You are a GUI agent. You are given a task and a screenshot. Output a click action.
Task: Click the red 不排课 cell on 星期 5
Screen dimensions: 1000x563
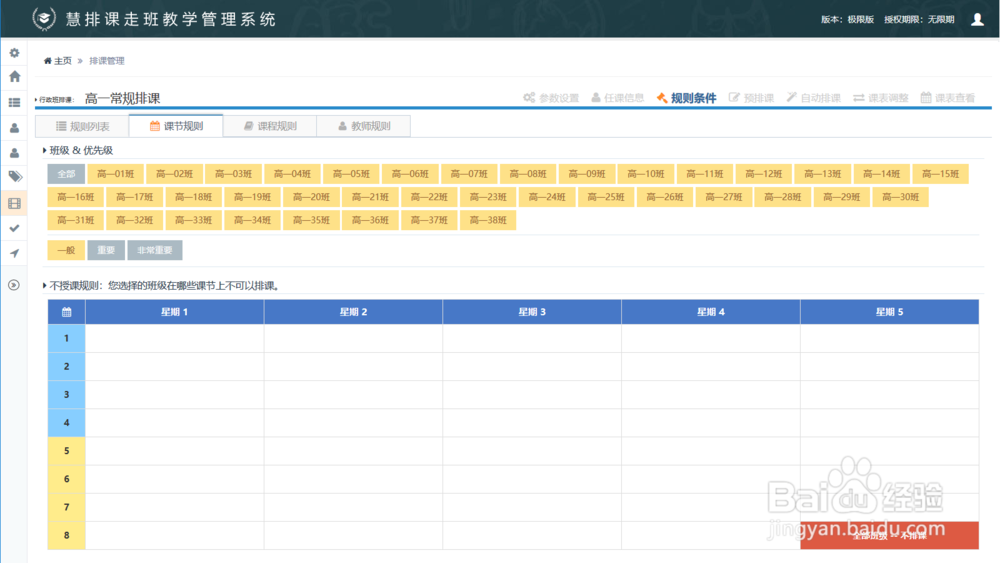point(890,536)
